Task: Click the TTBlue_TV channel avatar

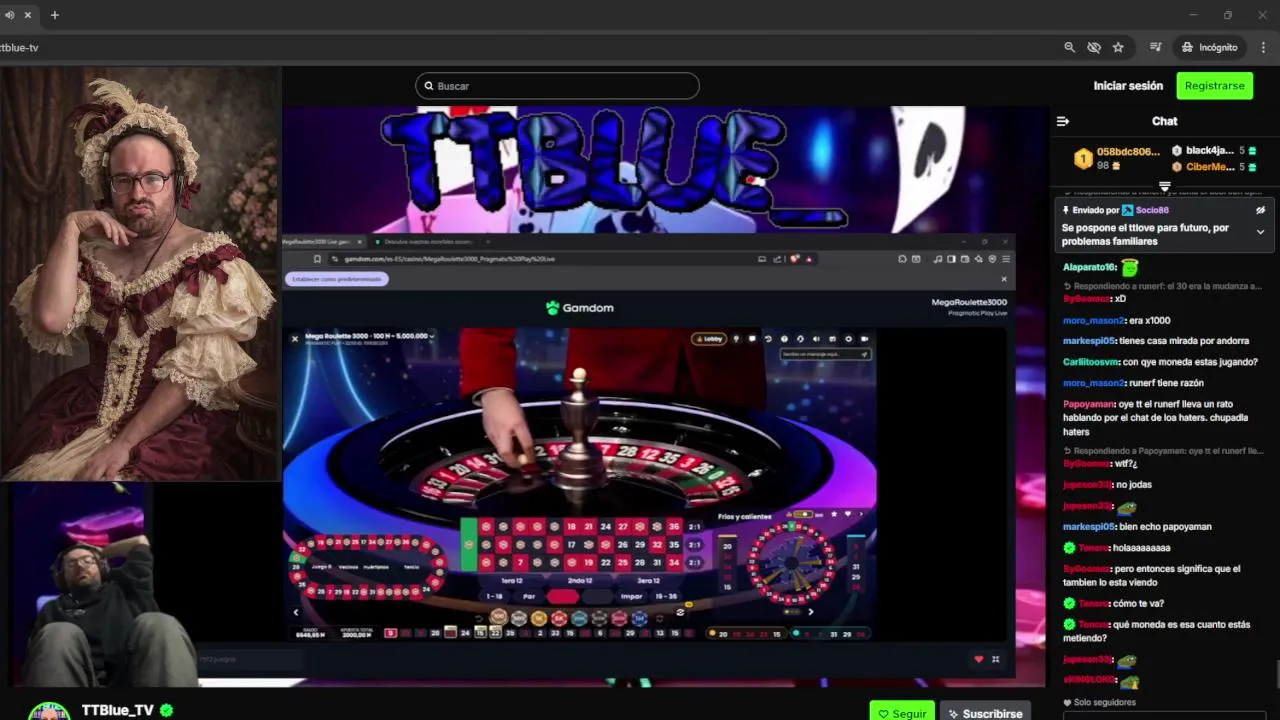Action: pyautogui.click(x=49, y=711)
